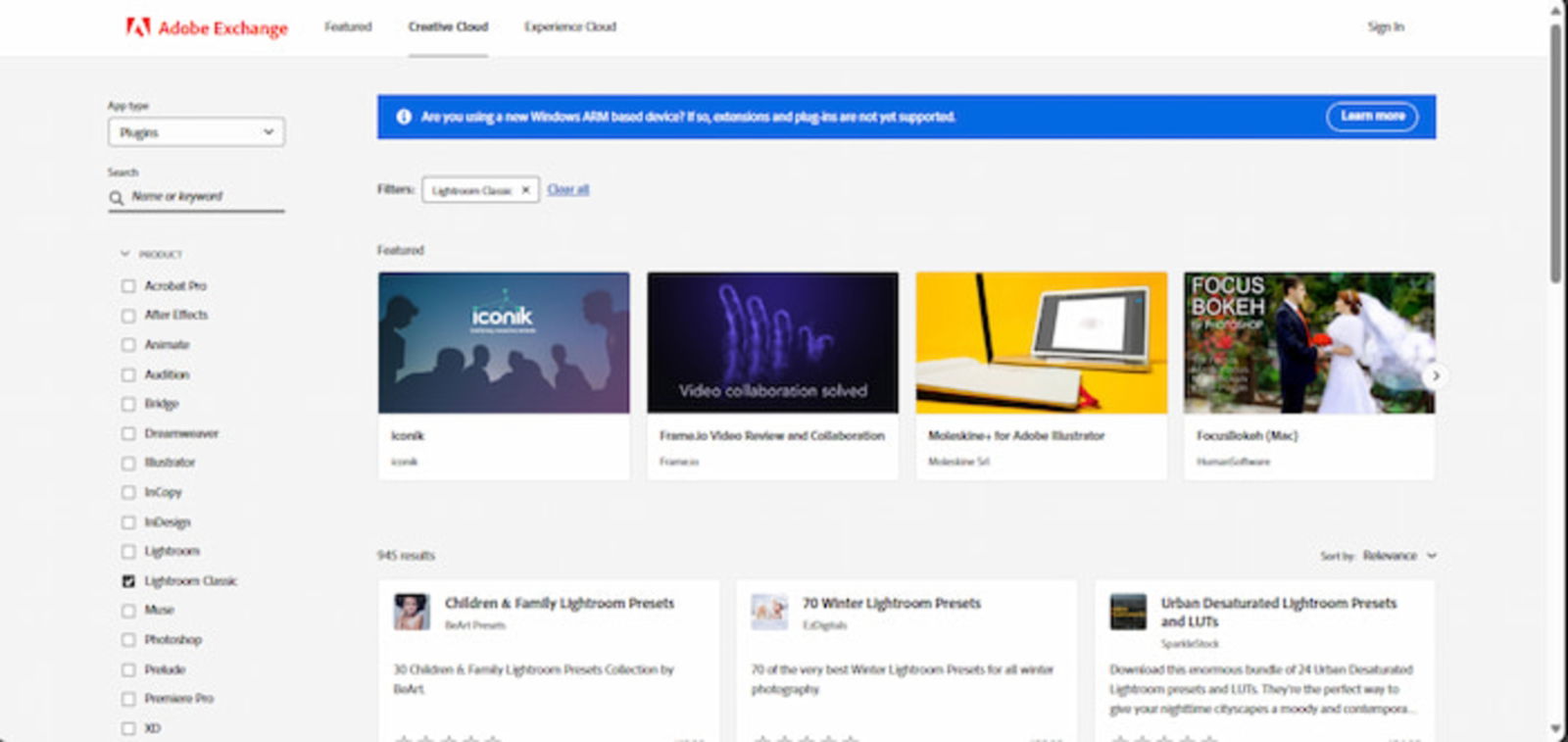Remove the Lightroom Classic filter chip
The image size is (1568, 742).
point(525,190)
